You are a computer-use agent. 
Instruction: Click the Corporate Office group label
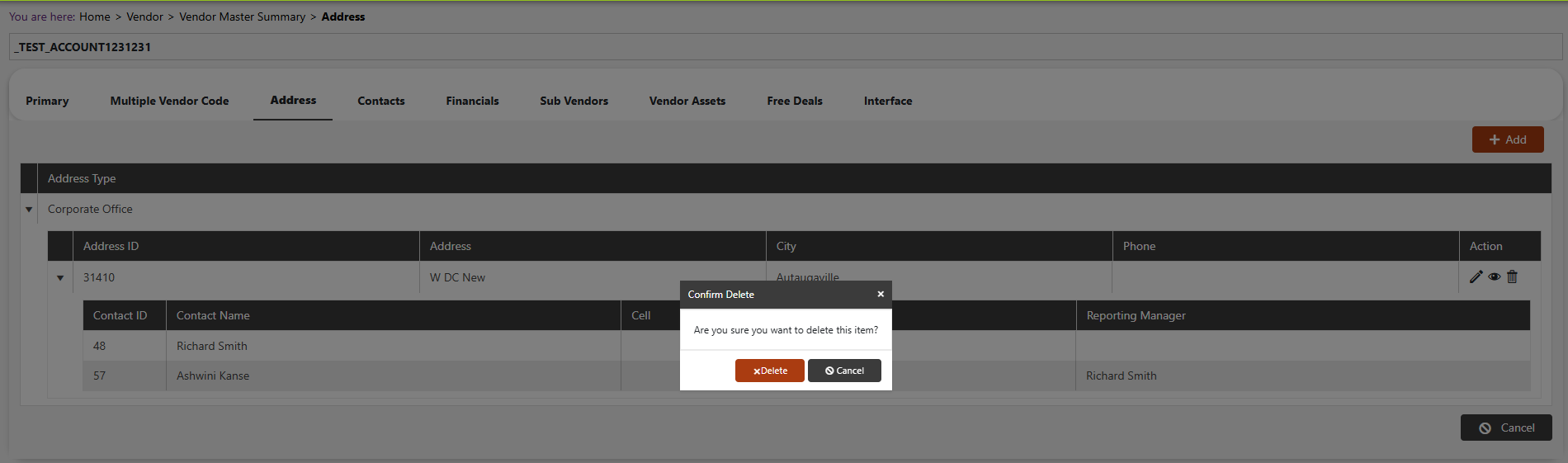click(90, 209)
